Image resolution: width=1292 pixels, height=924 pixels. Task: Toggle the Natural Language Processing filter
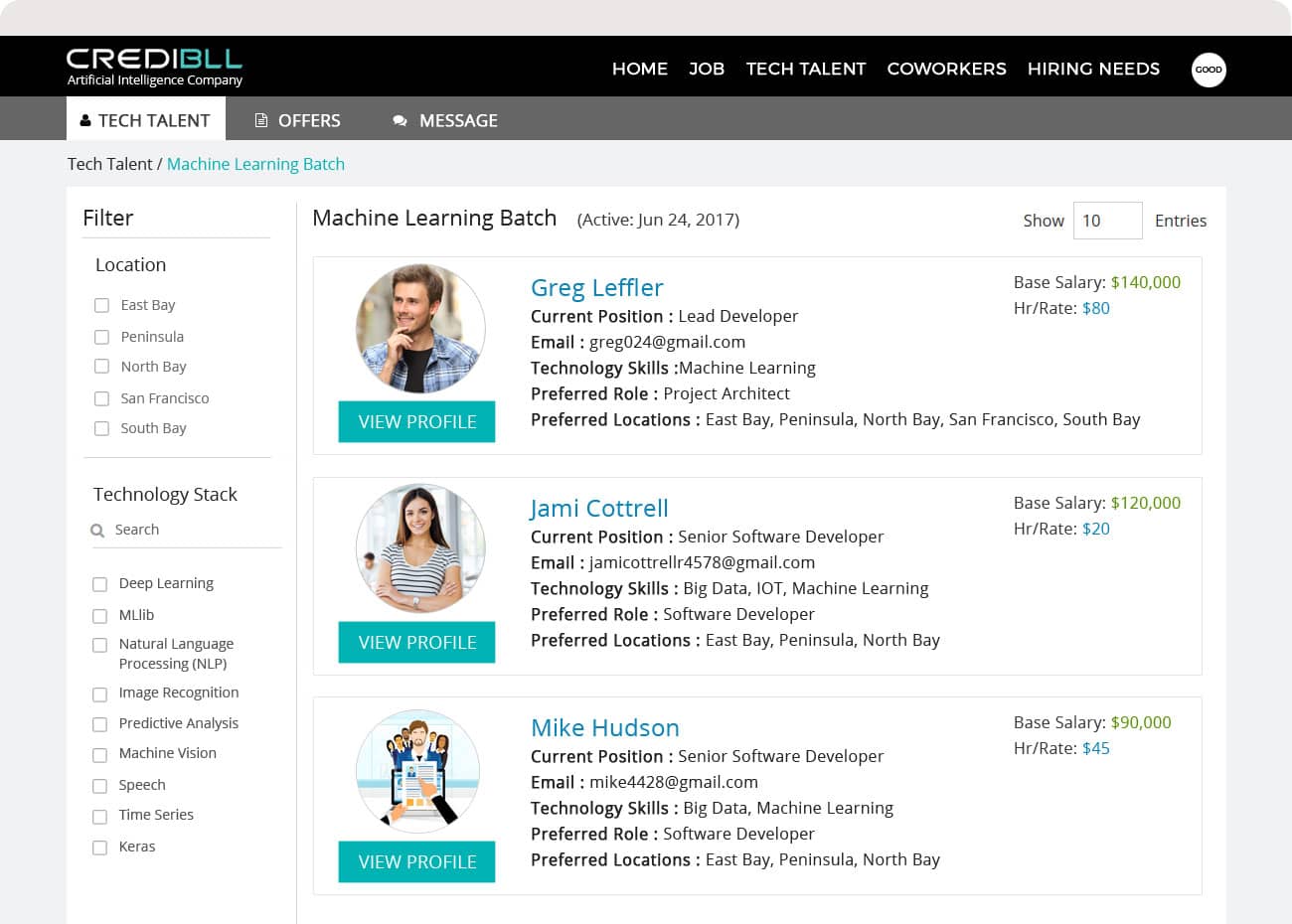(99, 645)
